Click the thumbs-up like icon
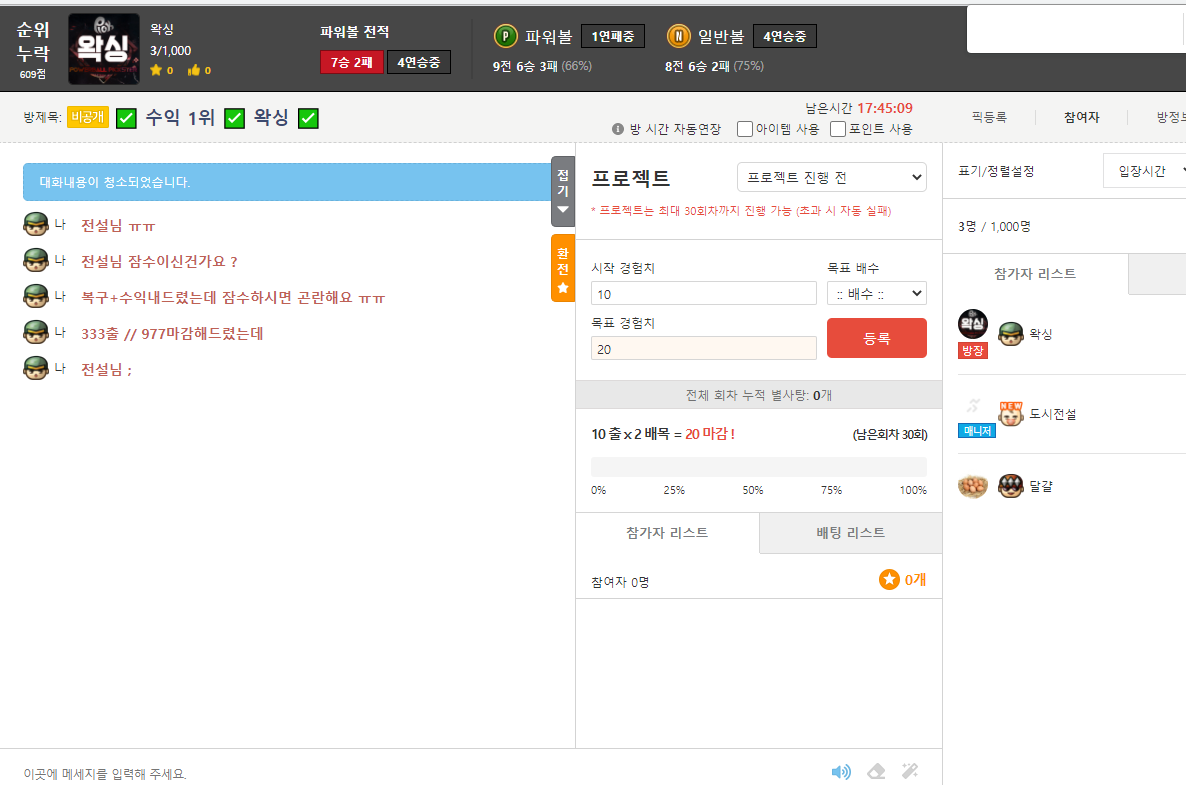This screenshot has width=1186, height=785. pos(194,70)
